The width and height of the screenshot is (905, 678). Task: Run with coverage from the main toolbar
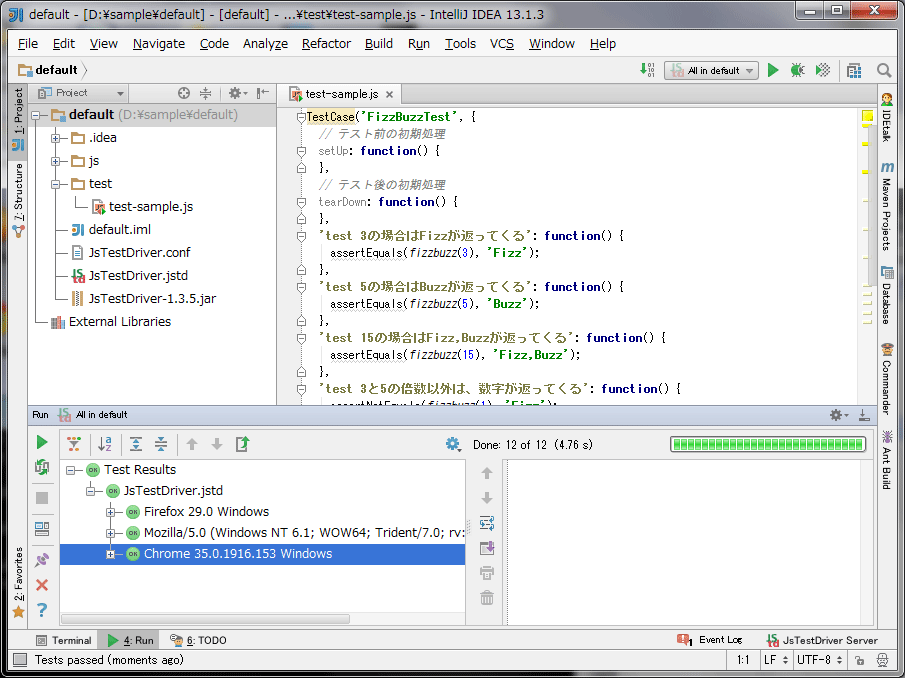tap(823, 70)
